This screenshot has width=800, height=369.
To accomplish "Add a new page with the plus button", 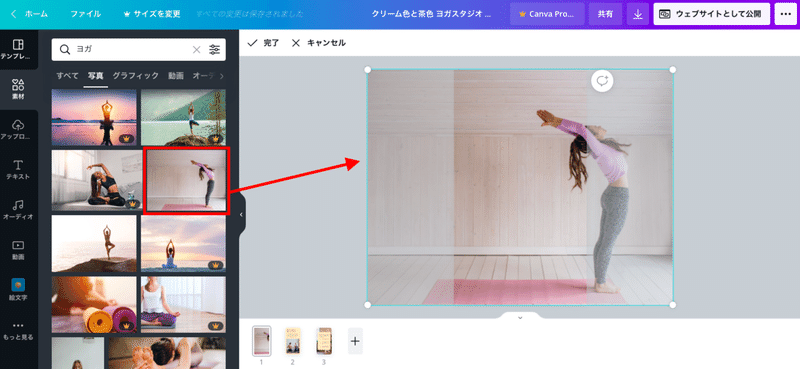I will pyautogui.click(x=355, y=341).
